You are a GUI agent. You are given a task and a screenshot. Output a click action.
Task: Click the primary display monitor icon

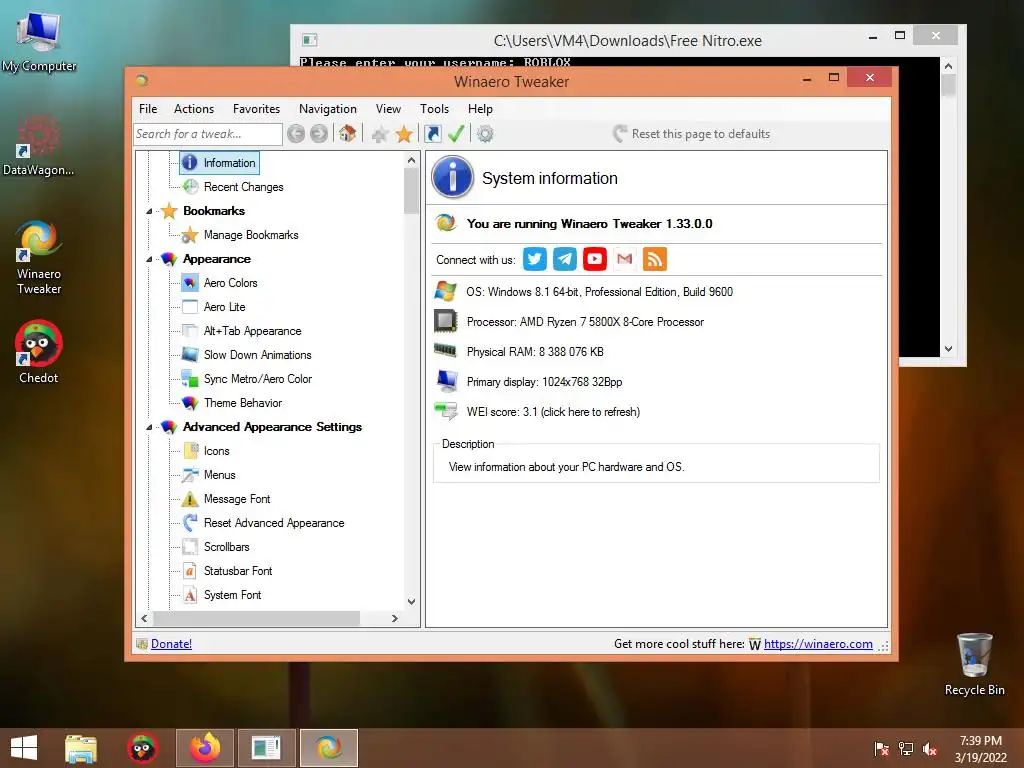[x=447, y=381]
